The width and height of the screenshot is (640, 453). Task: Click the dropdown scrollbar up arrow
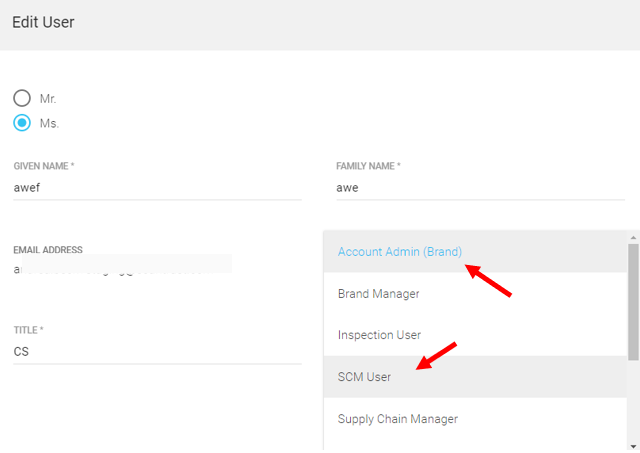tap(632, 237)
